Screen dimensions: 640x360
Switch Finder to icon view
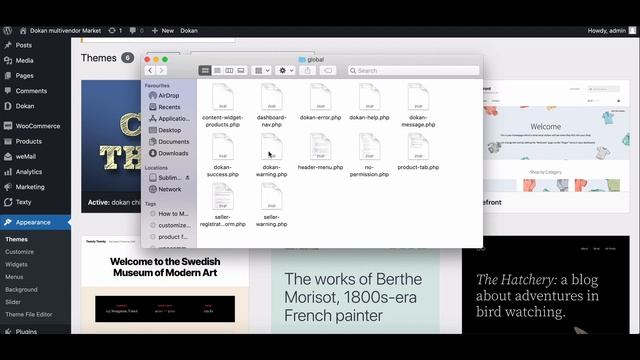point(205,71)
